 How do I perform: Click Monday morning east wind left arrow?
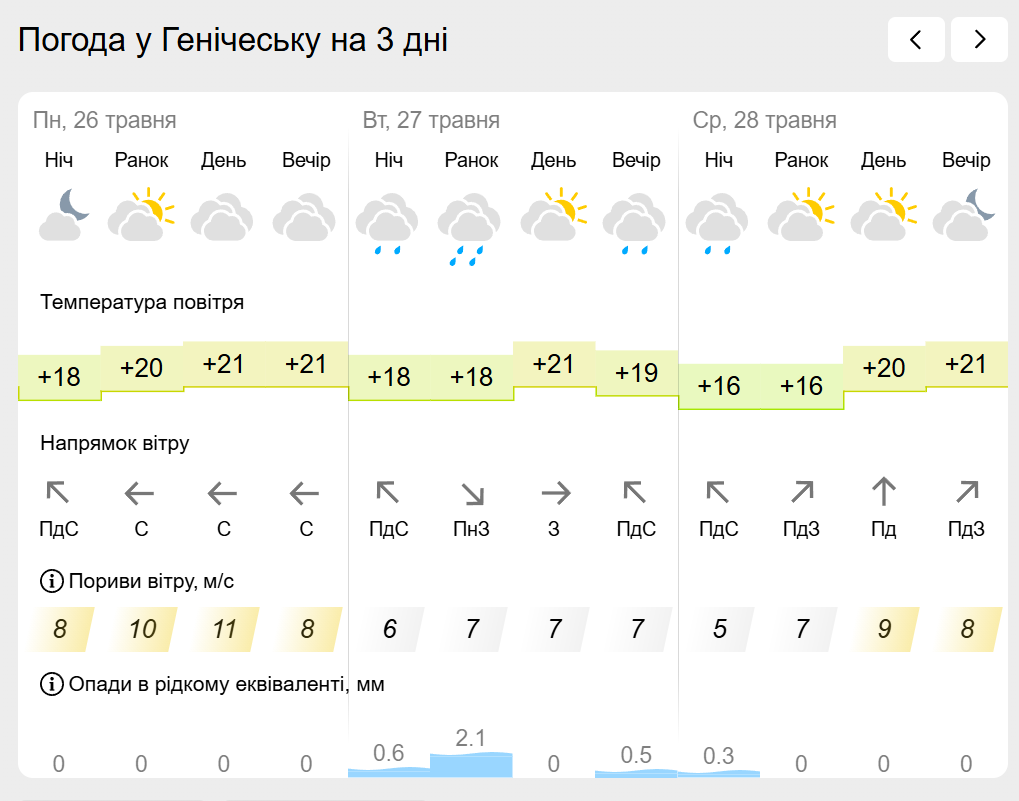pos(139,494)
